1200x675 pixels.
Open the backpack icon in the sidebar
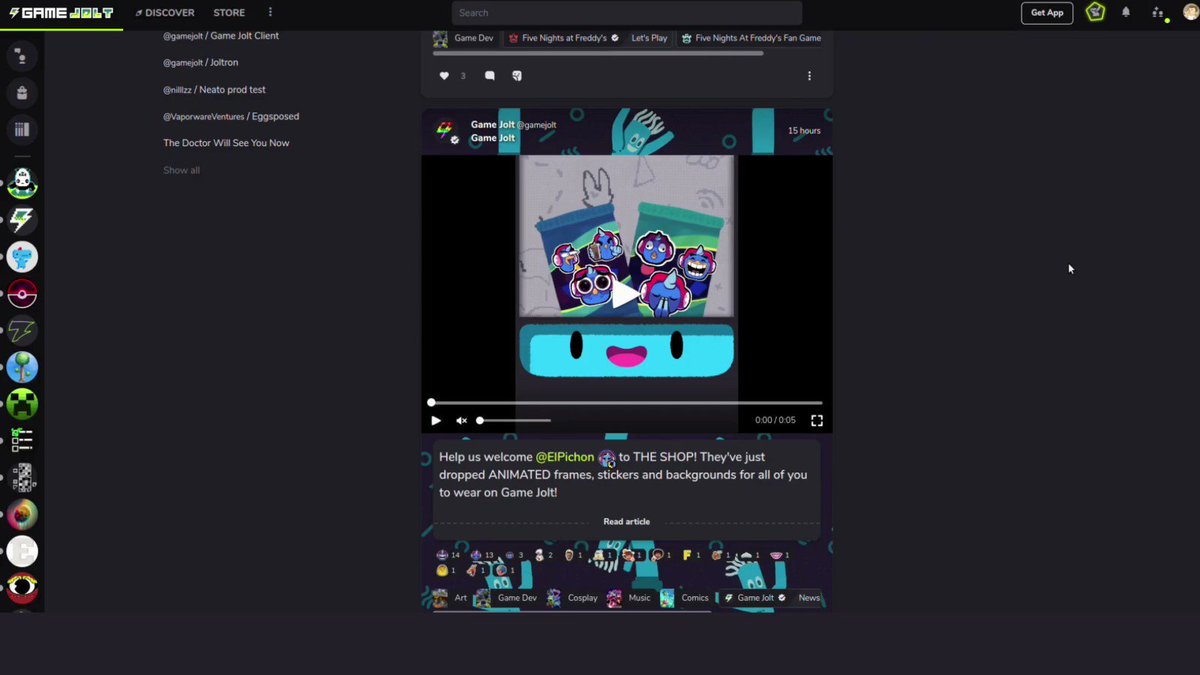pyautogui.click(x=22, y=93)
